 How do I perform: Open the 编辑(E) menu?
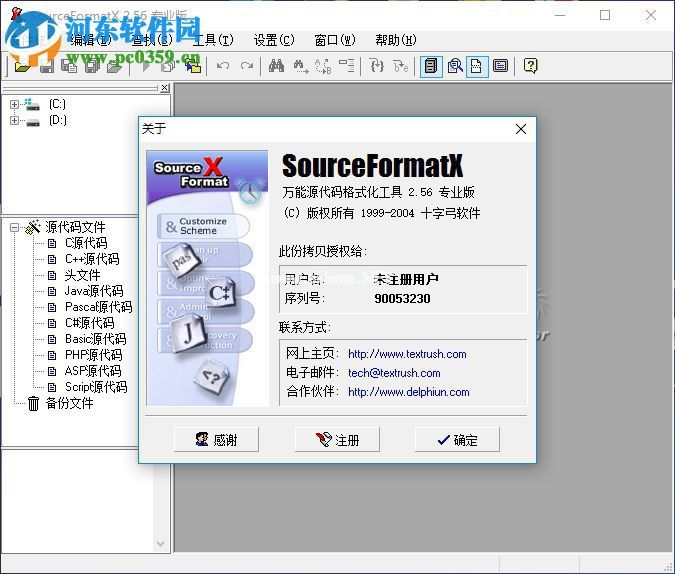(90, 40)
